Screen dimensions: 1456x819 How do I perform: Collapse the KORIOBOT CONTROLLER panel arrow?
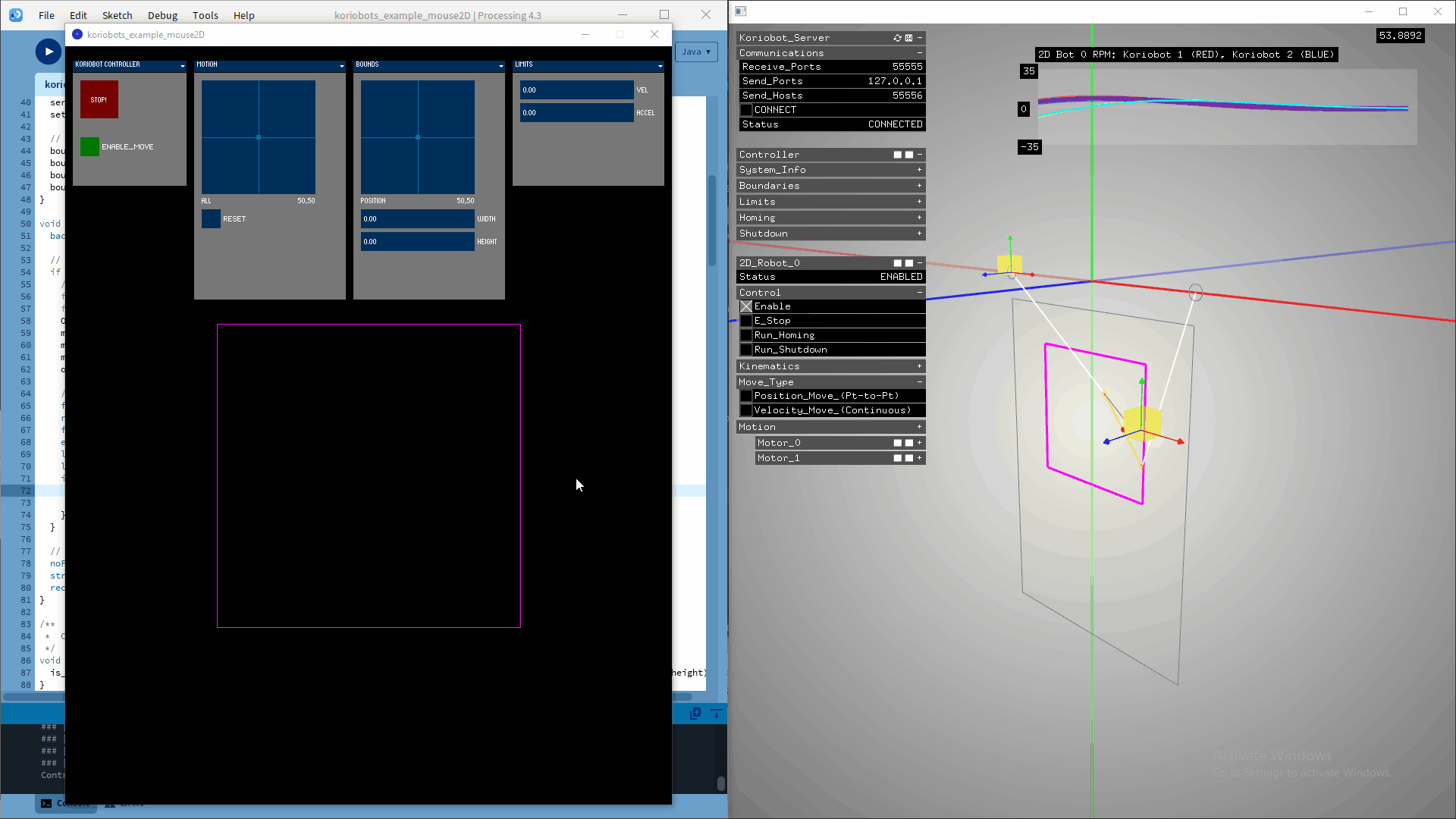click(182, 66)
